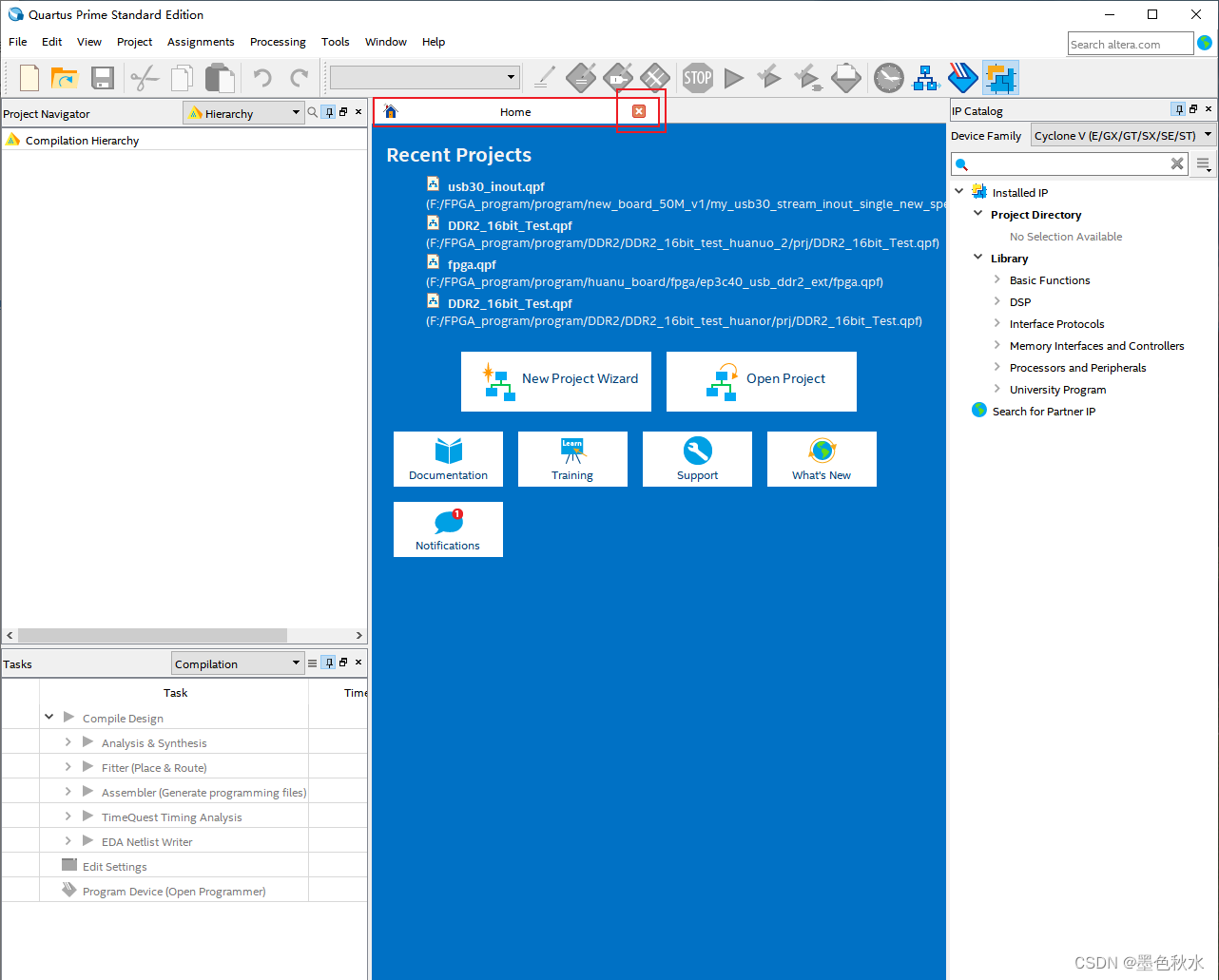Start compilation with the play icon
This screenshot has height=980, width=1219.
point(734,78)
